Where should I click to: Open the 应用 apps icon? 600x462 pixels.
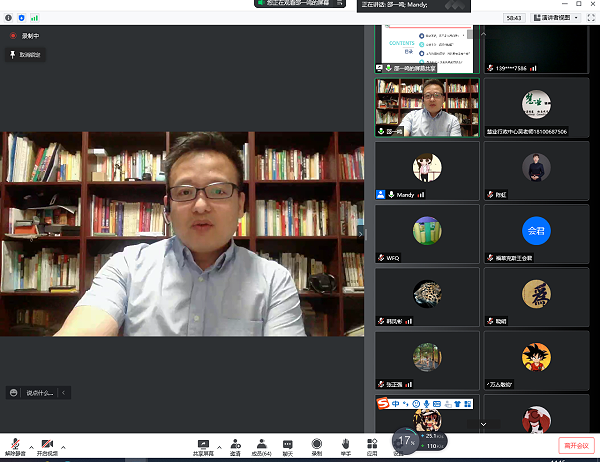[x=371, y=444]
